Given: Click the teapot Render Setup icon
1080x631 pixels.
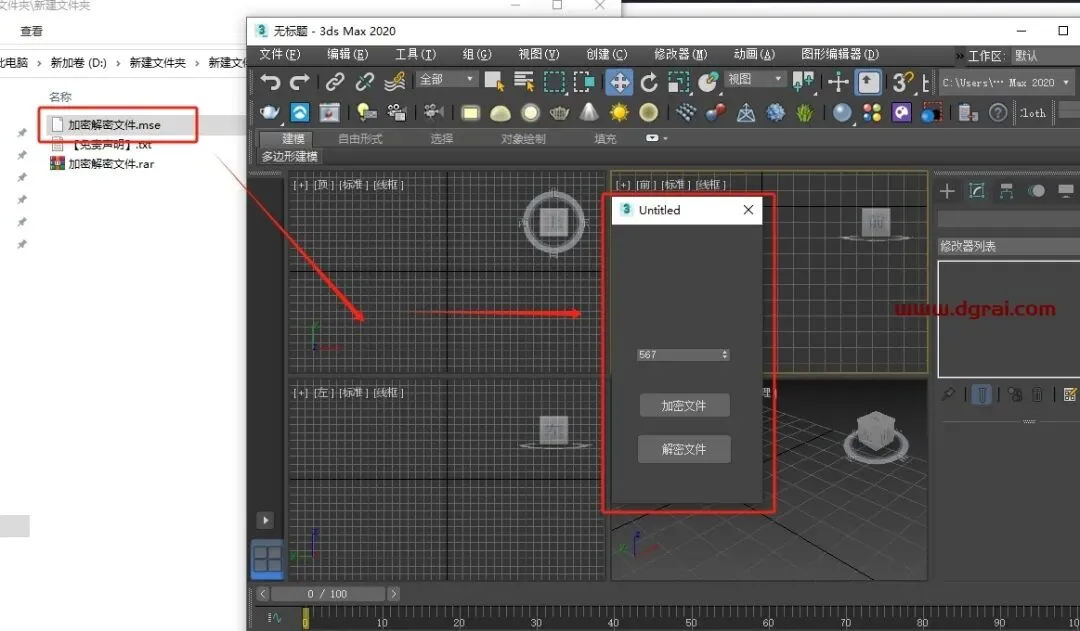Looking at the screenshot, I should [x=269, y=112].
